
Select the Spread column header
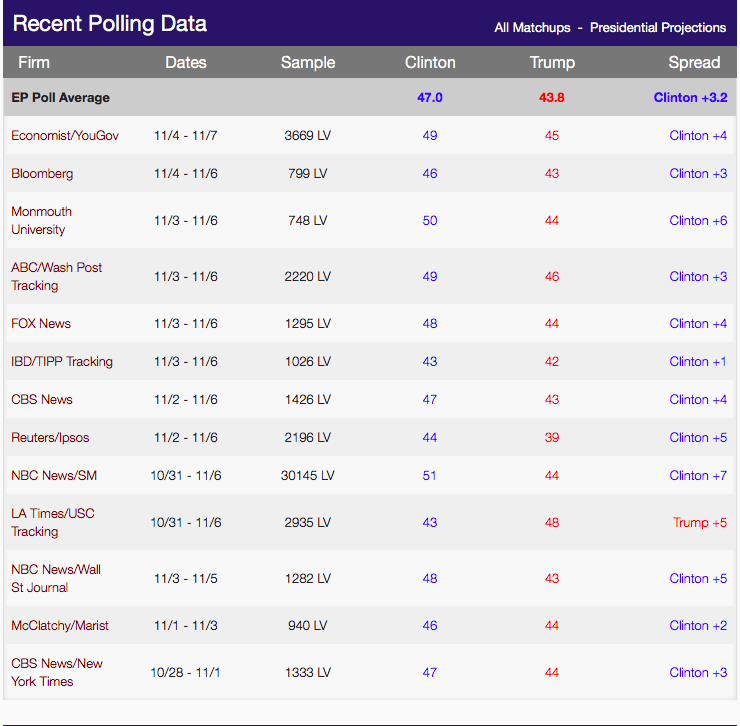[x=694, y=62]
